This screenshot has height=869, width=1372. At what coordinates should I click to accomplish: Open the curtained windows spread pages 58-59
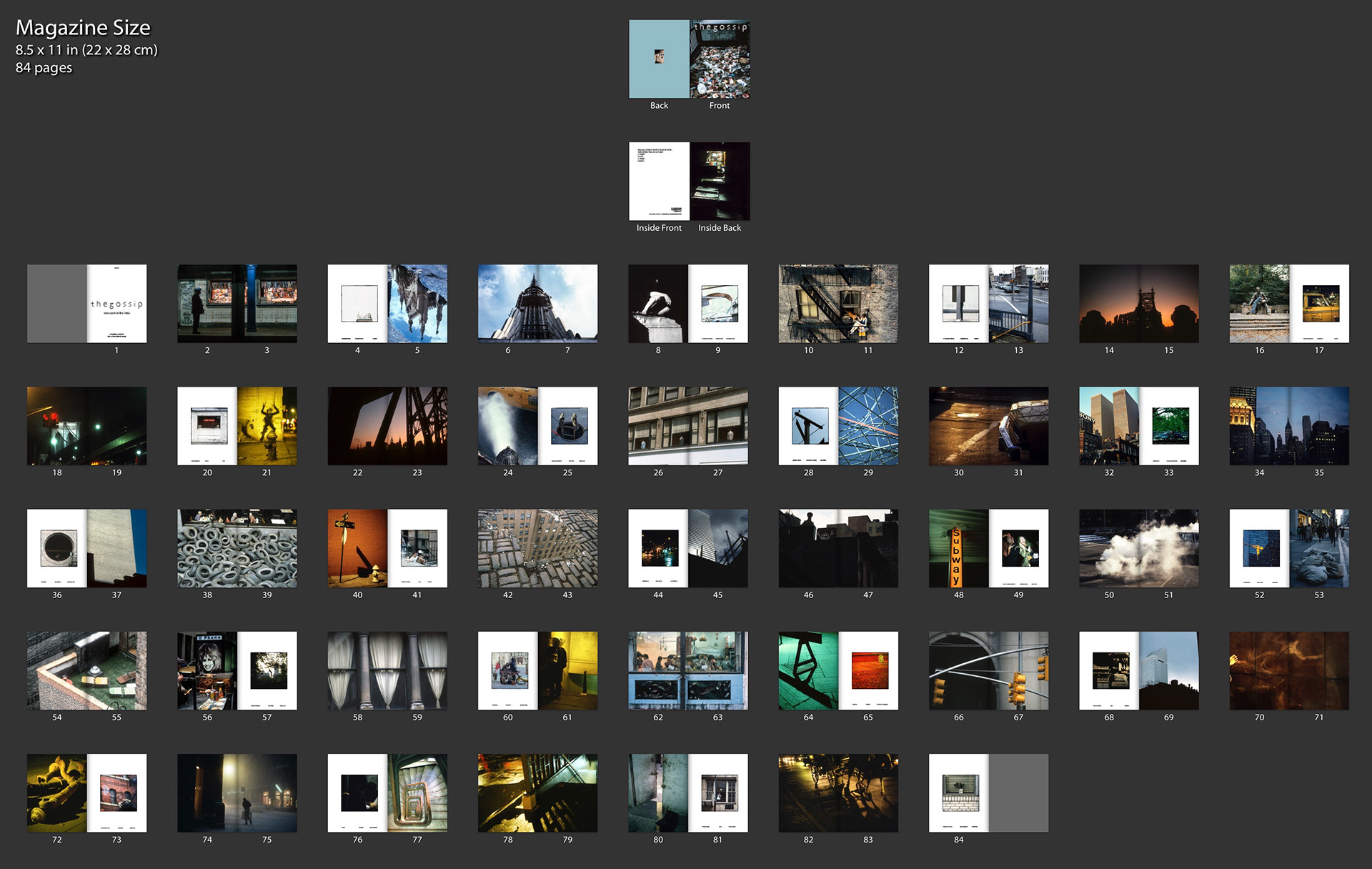click(x=387, y=670)
